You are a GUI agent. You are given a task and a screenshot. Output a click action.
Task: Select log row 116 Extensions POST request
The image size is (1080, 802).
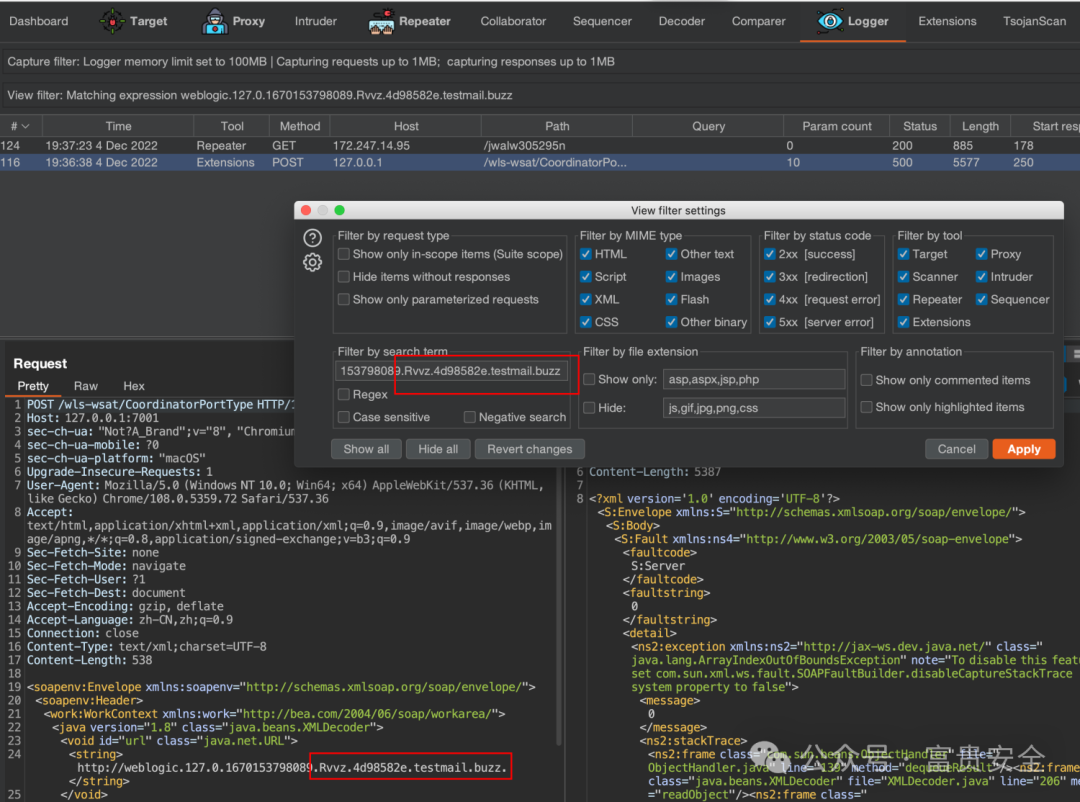pyautogui.click(x=540, y=163)
